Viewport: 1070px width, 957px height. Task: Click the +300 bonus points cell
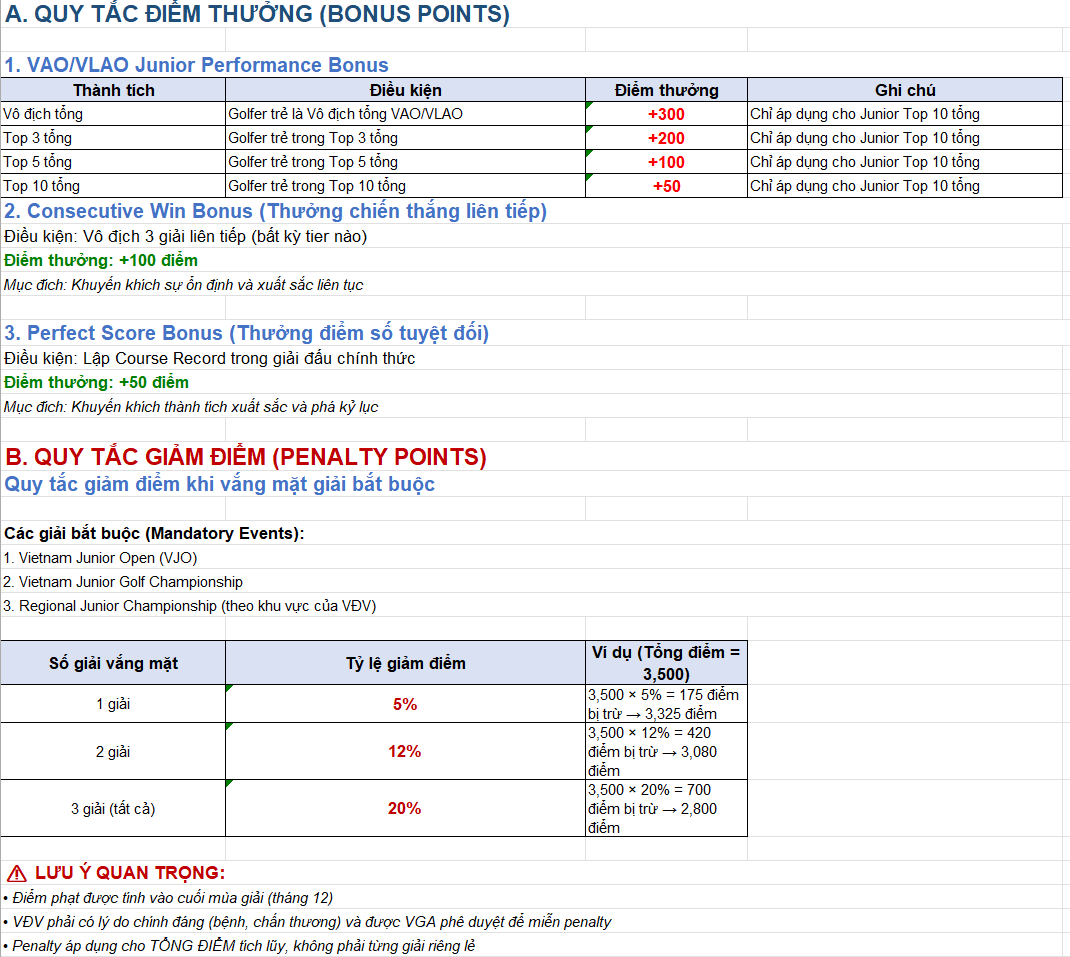coord(666,114)
